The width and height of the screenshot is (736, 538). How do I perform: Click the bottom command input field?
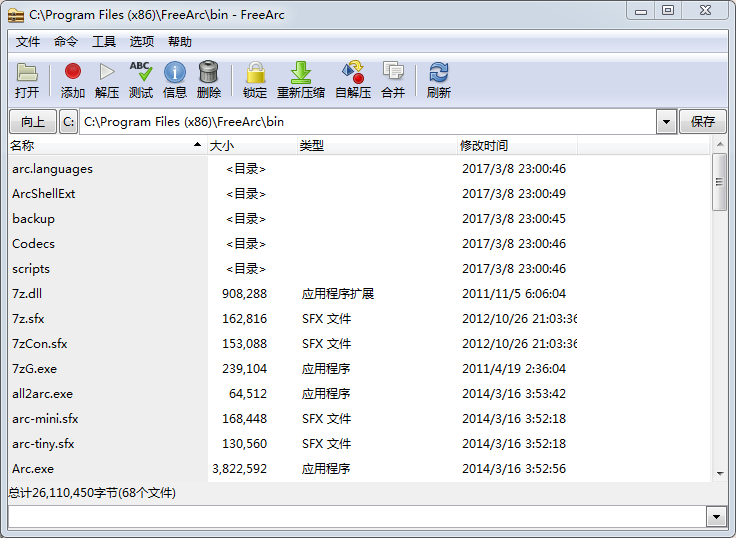[357, 517]
